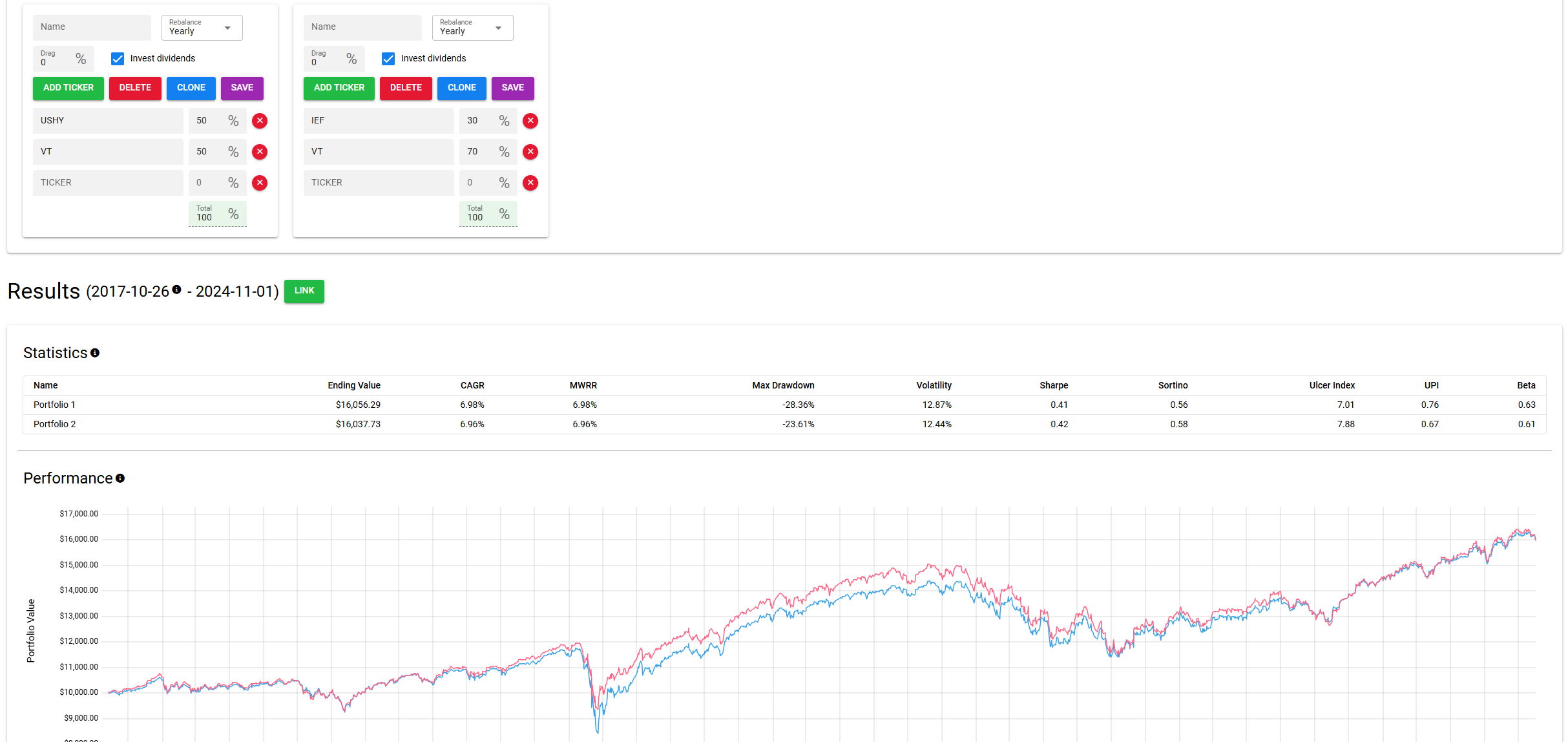Click info icon beside Performance heading

coord(120,478)
